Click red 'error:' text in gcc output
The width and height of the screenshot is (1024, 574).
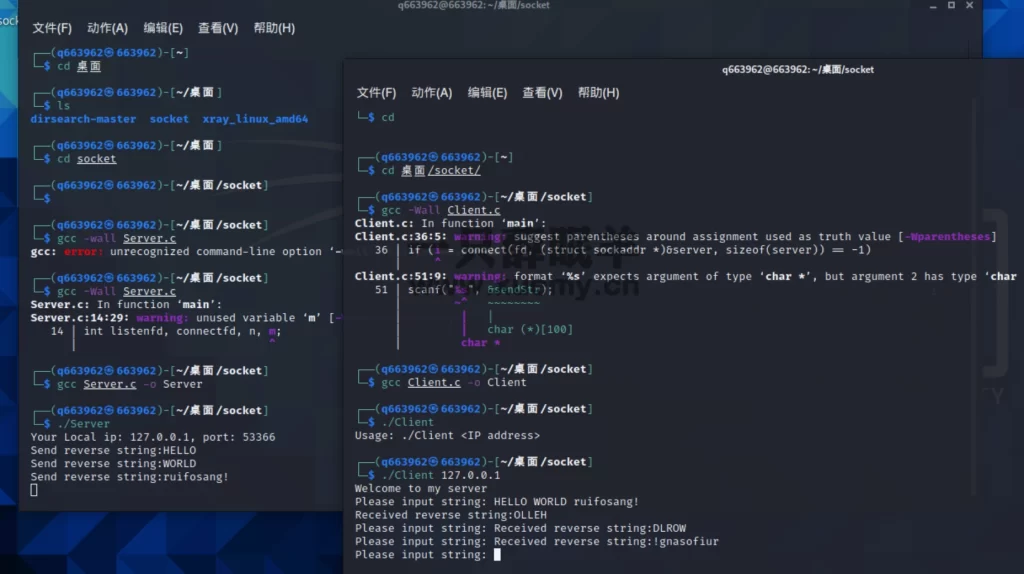(x=84, y=251)
